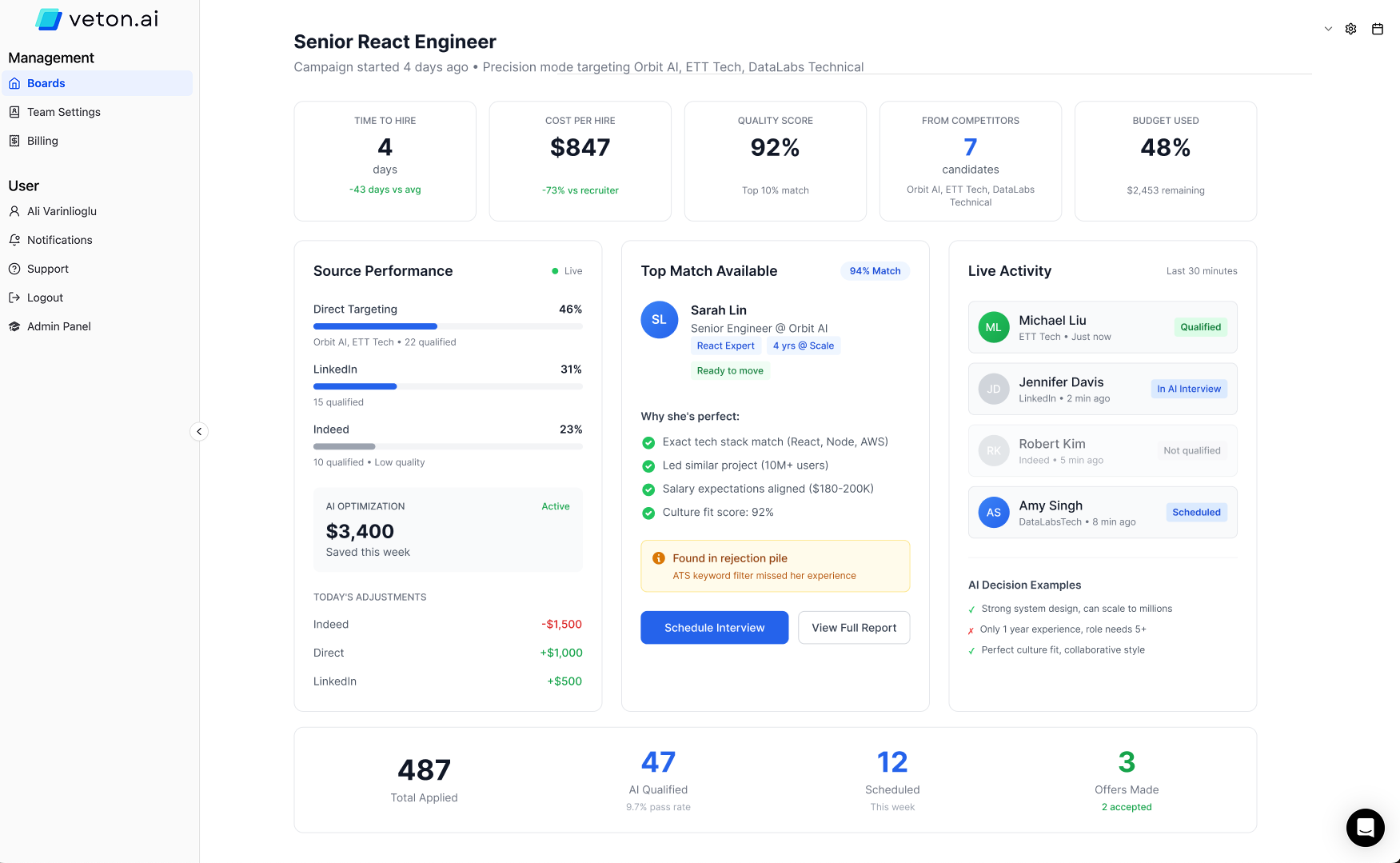Click Logout in the sidebar
1400x863 pixels.
(x=98, y=298)
